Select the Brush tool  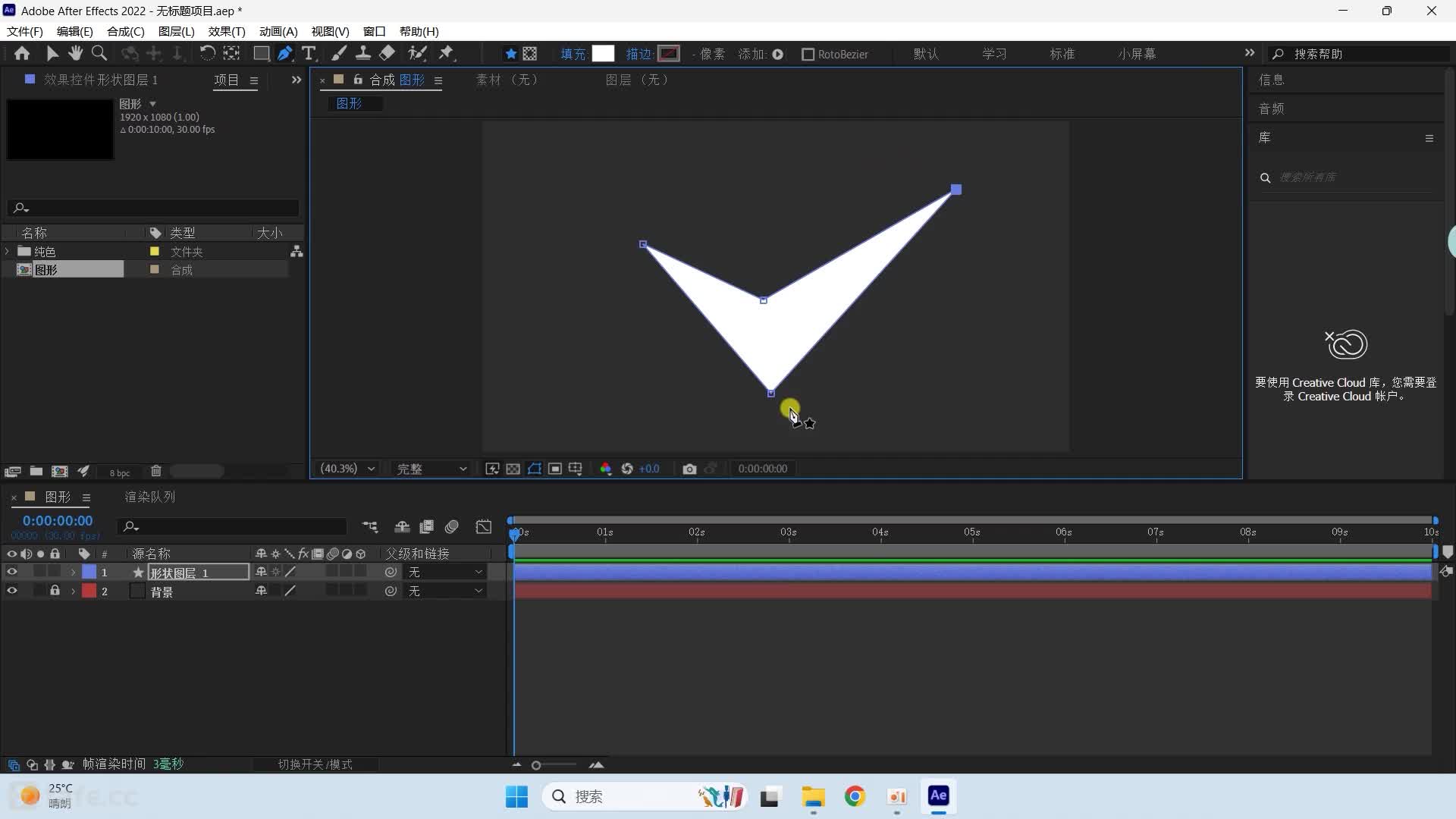pyautogui.click(x=339, y=53)
